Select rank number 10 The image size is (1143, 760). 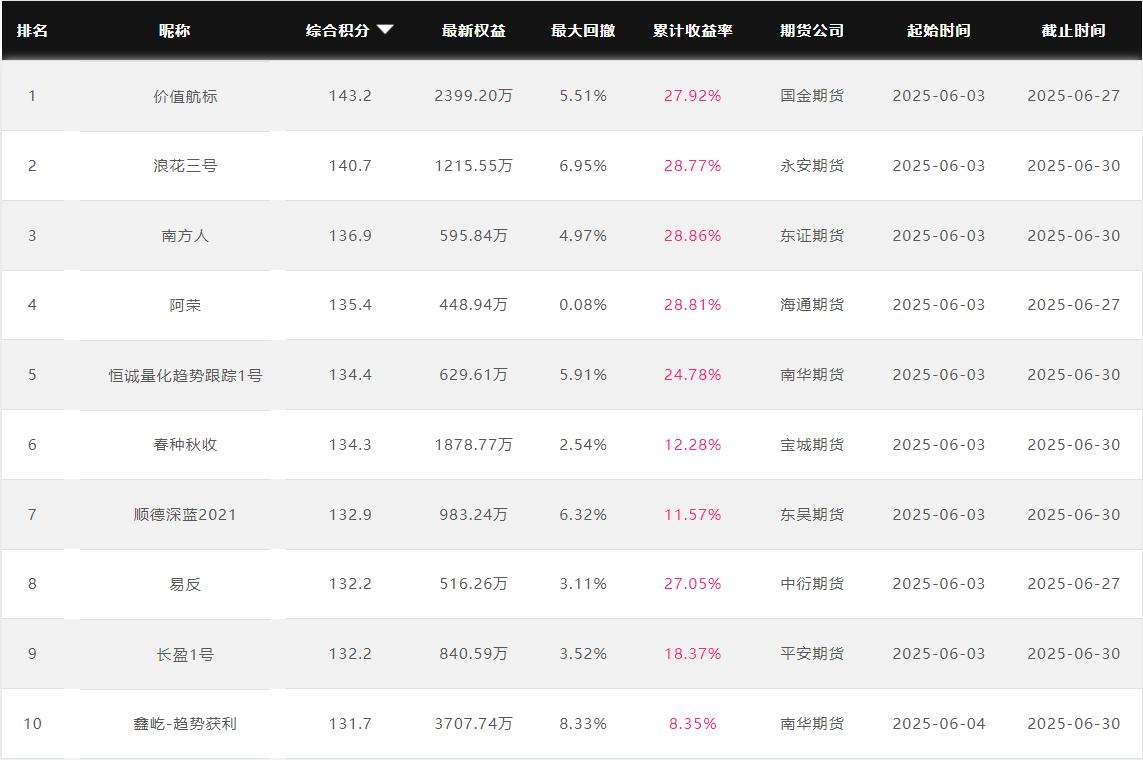click(32, 724)
